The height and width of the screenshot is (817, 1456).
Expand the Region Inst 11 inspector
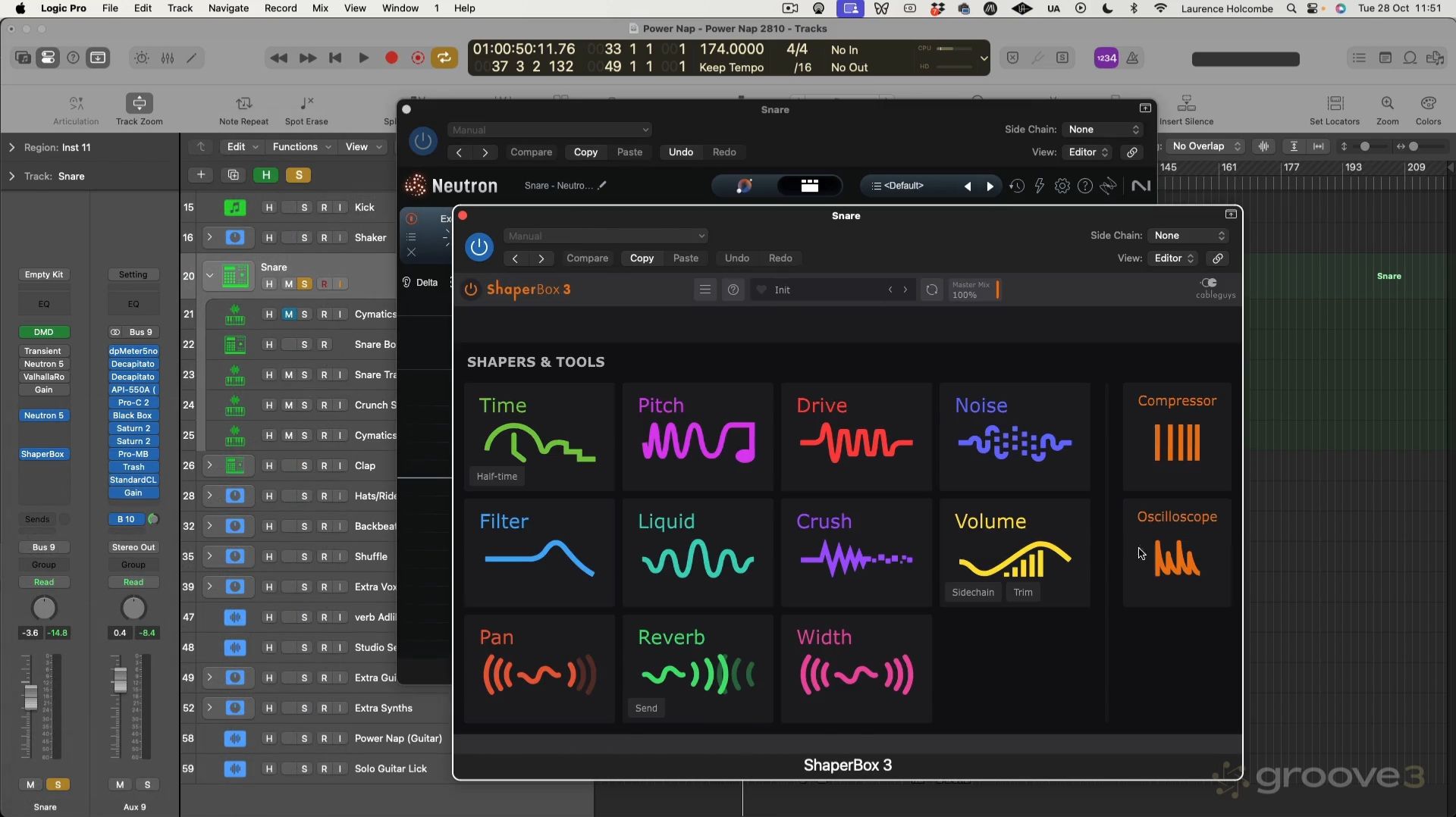tap(11, 148)
